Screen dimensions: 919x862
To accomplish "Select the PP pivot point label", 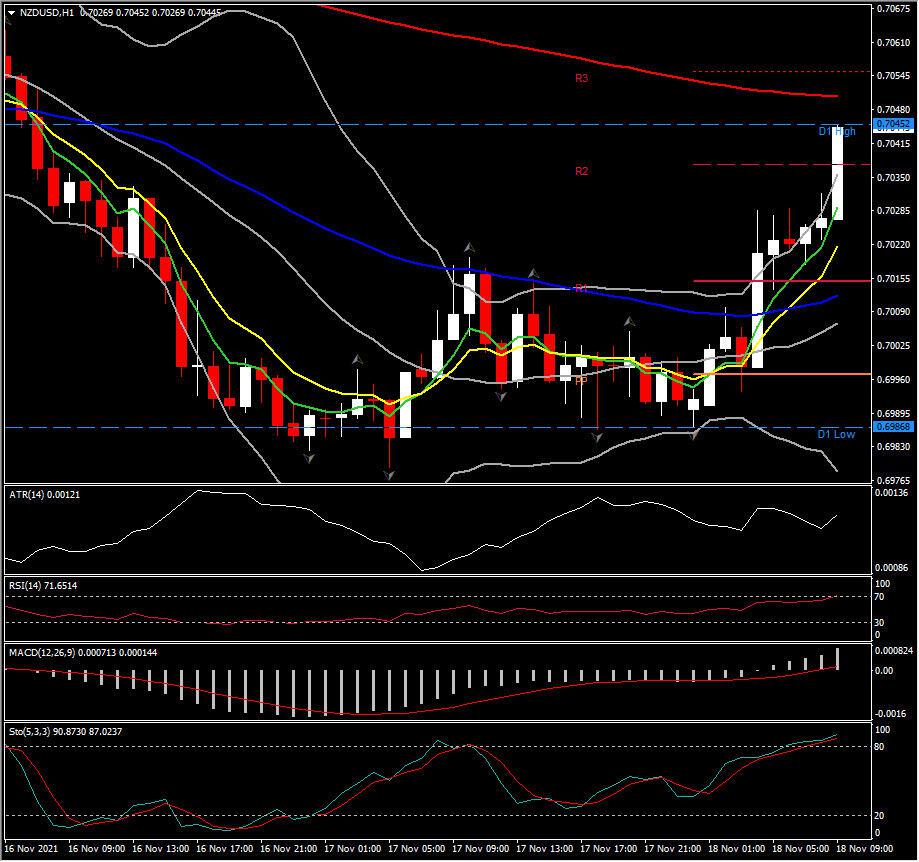I will (x=581, y=381).
